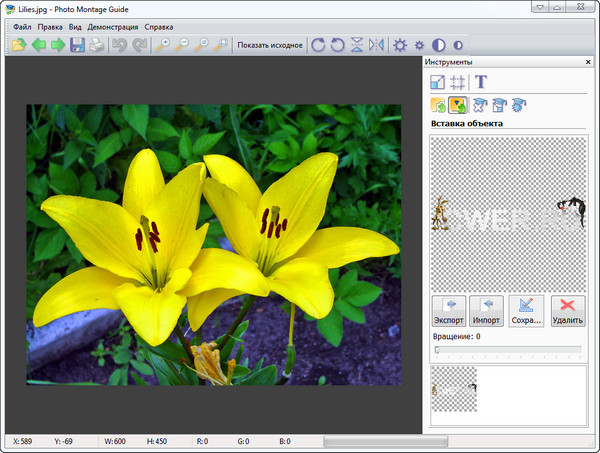The height and width of the screenshot is (453, 600).
Task: Click the green next arrow icon
Action: pyautogui.click(x=58, y=45)
